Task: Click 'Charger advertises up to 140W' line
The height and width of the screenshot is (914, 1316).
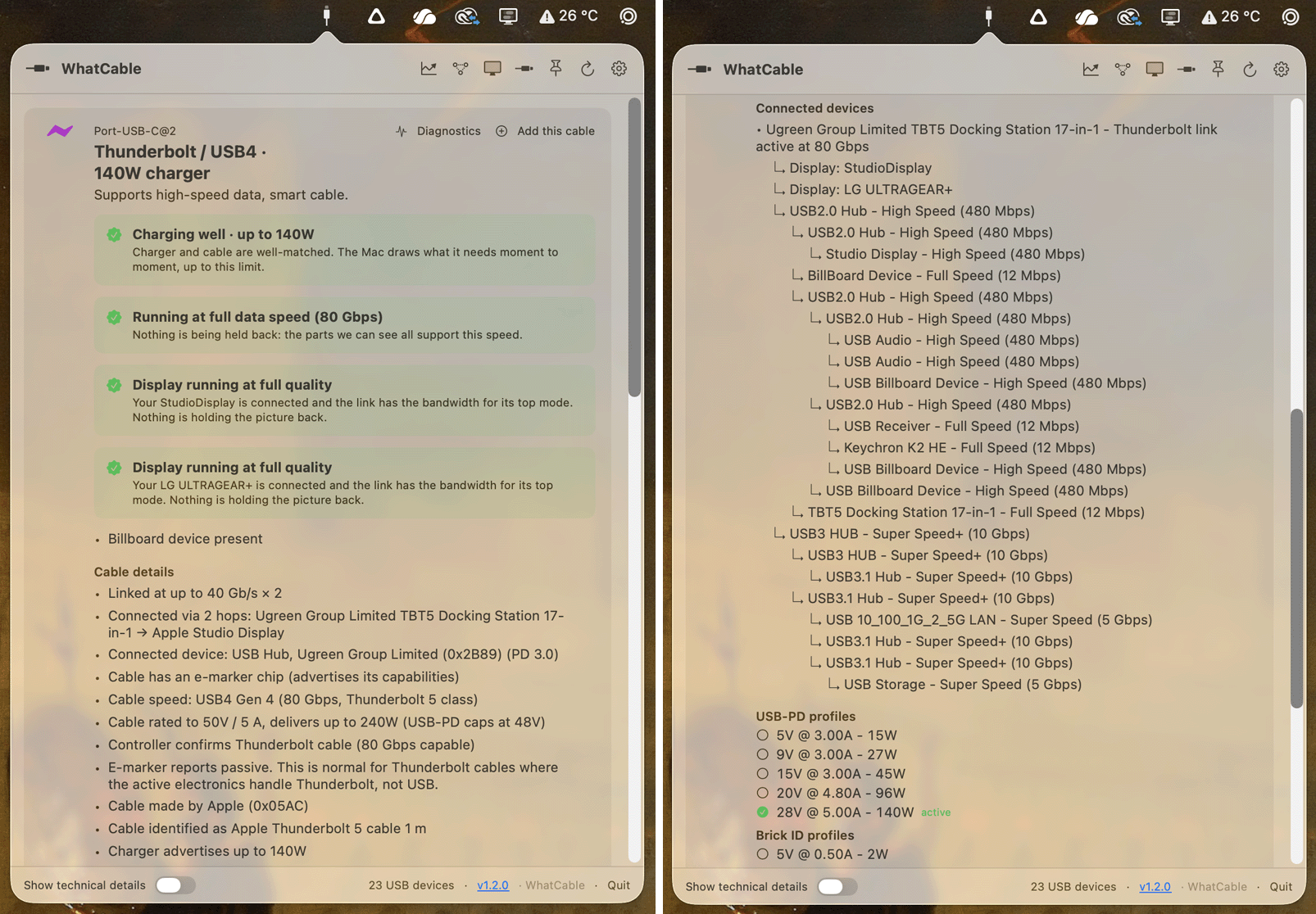Action: click(207, 851)
